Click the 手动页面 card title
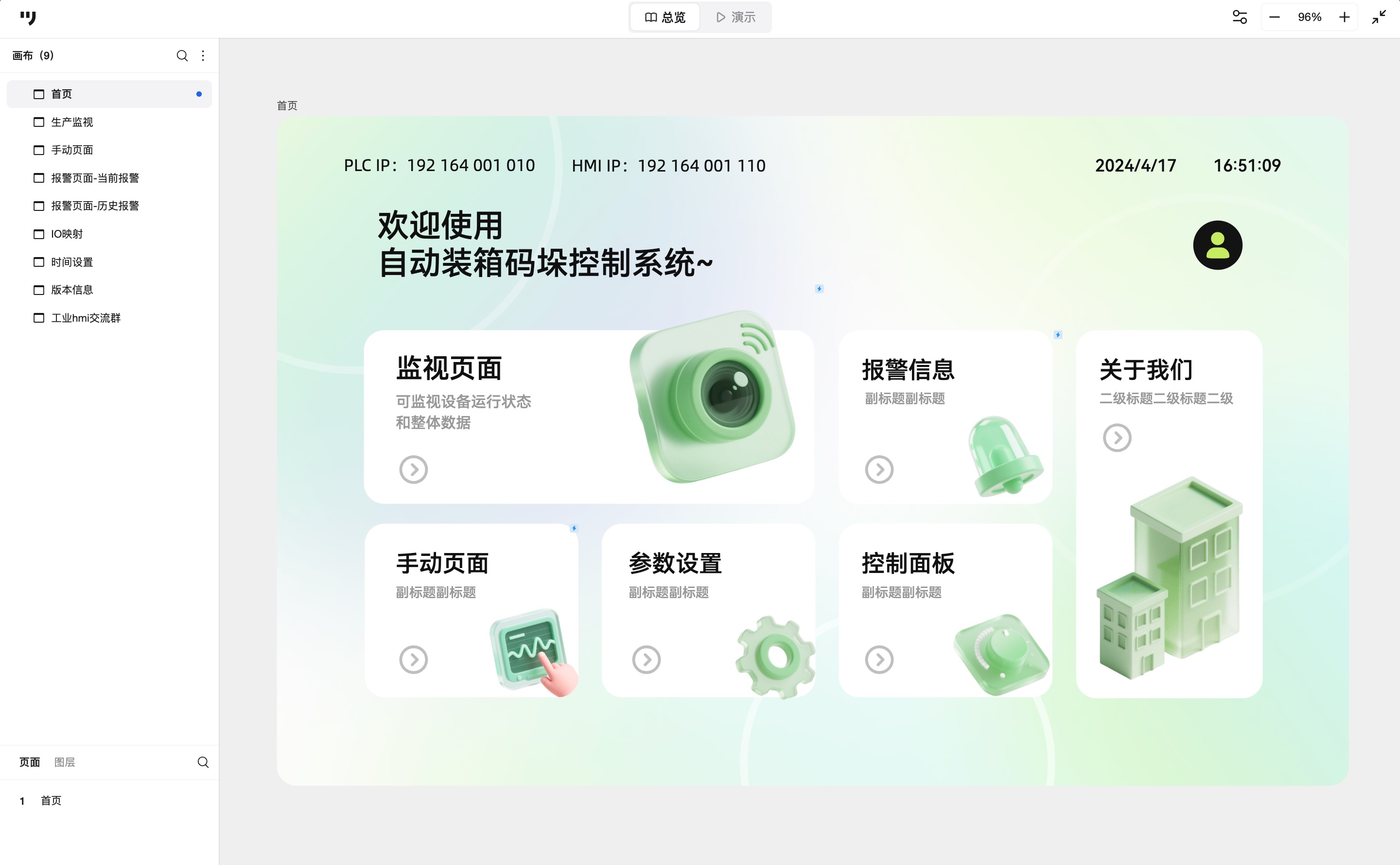 (442, 563)
